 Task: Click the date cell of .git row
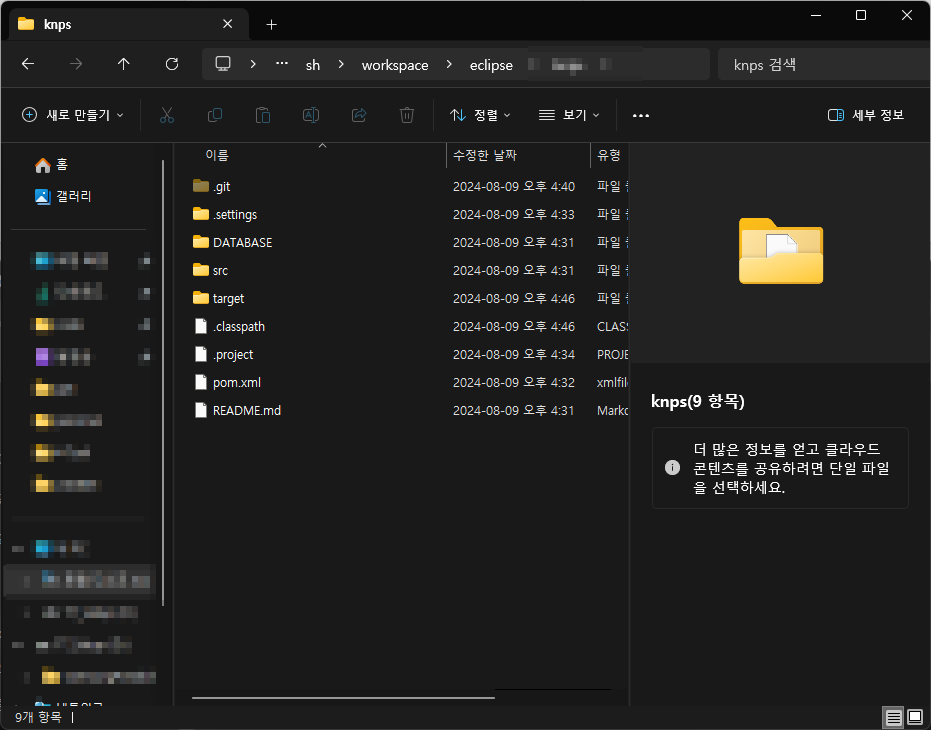point(514,187)
